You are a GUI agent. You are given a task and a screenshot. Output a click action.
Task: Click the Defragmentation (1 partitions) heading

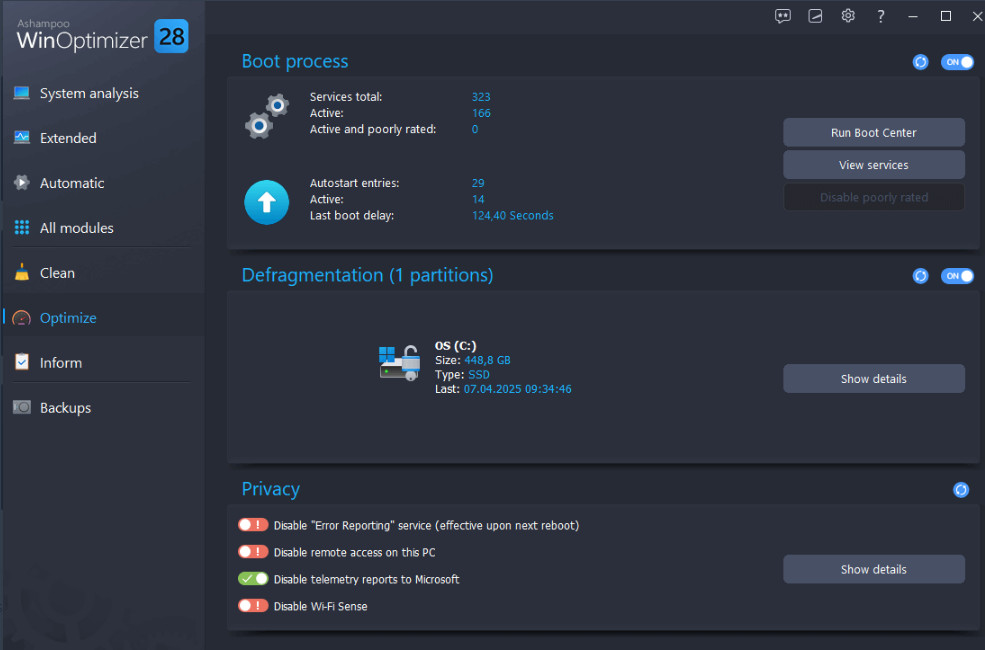(x=367, y=275)
